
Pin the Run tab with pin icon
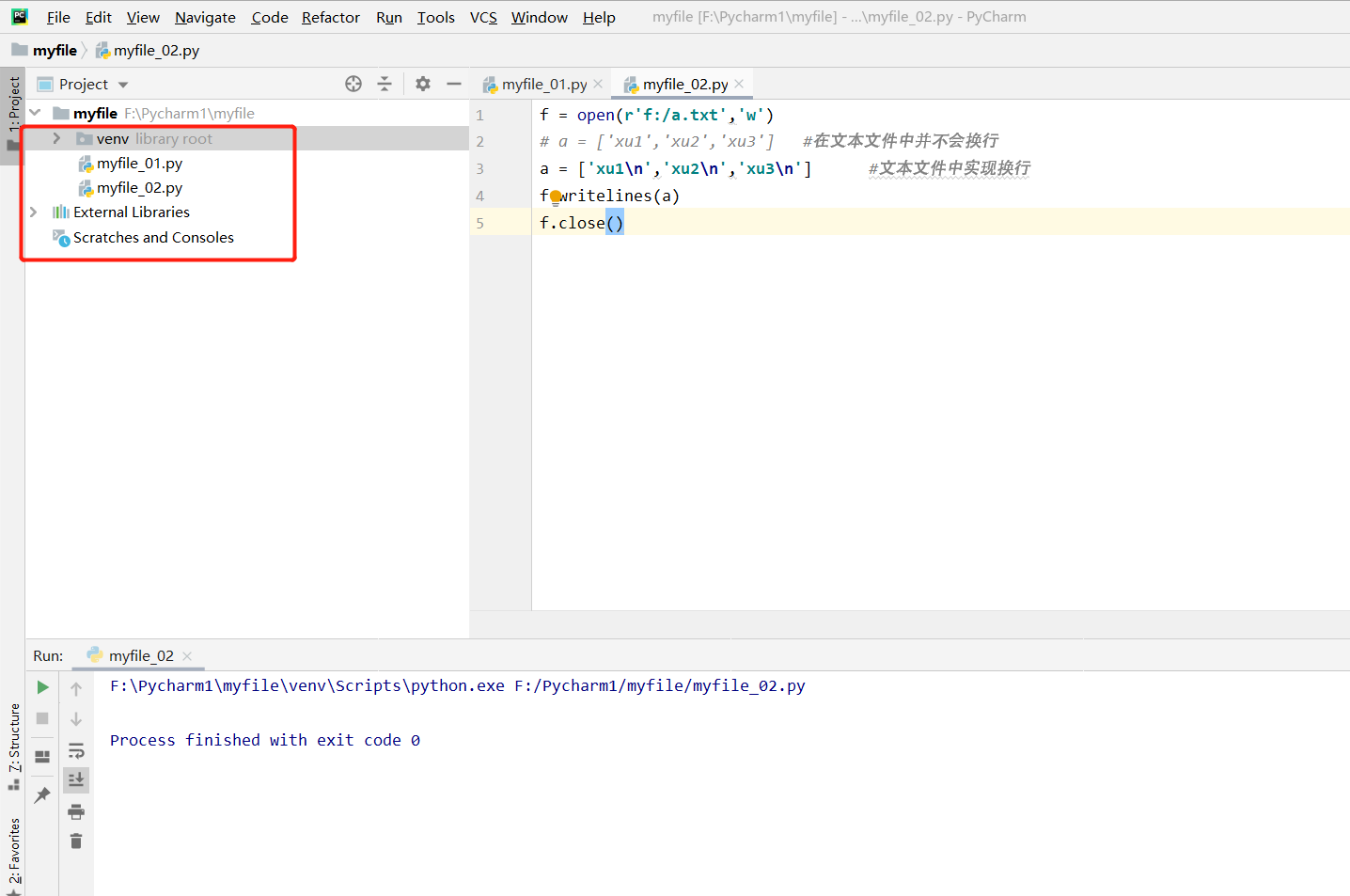(x=42, y=795)
